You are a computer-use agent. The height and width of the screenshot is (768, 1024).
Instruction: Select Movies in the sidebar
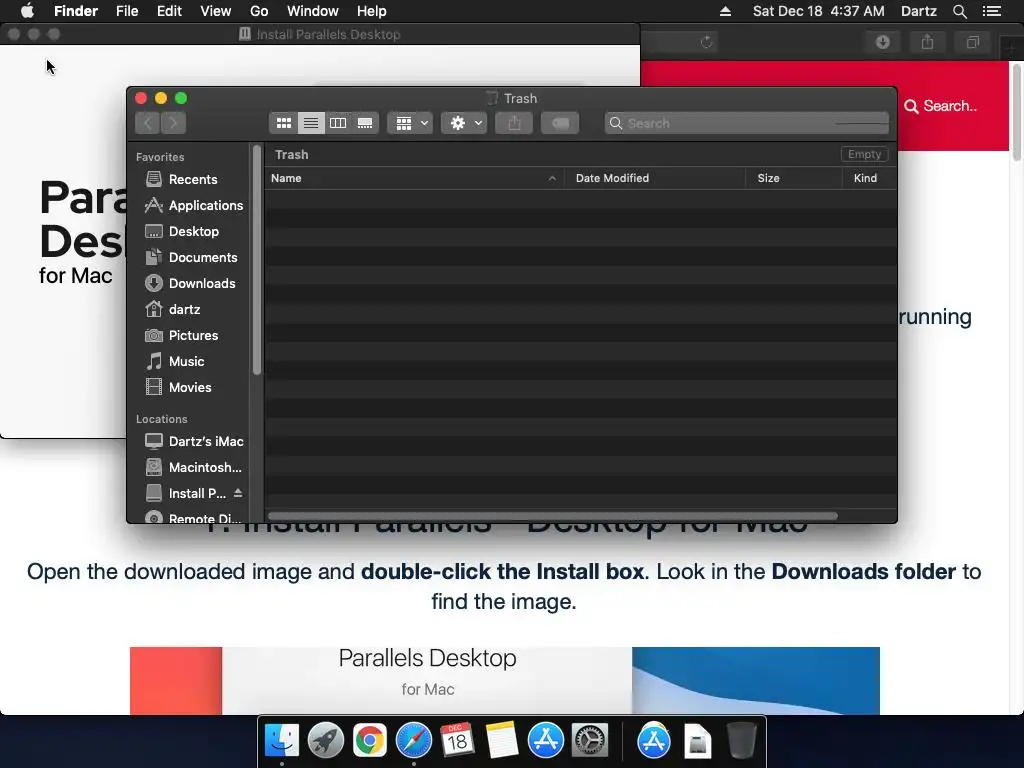[x=178, y=387]
